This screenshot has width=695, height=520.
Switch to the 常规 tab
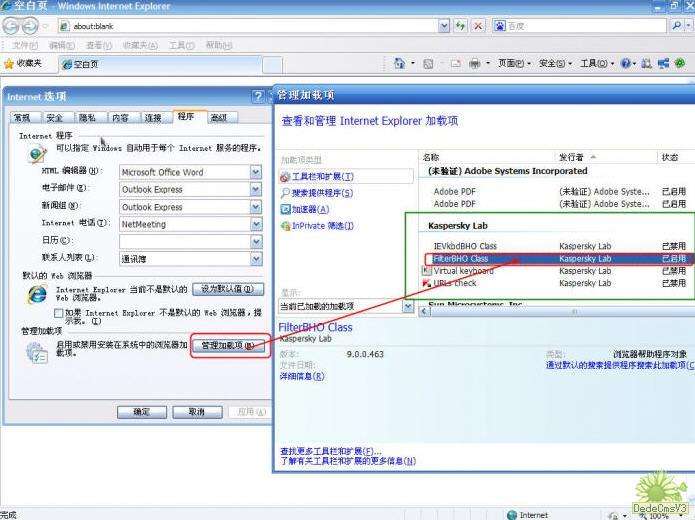[x=23, y=117]
